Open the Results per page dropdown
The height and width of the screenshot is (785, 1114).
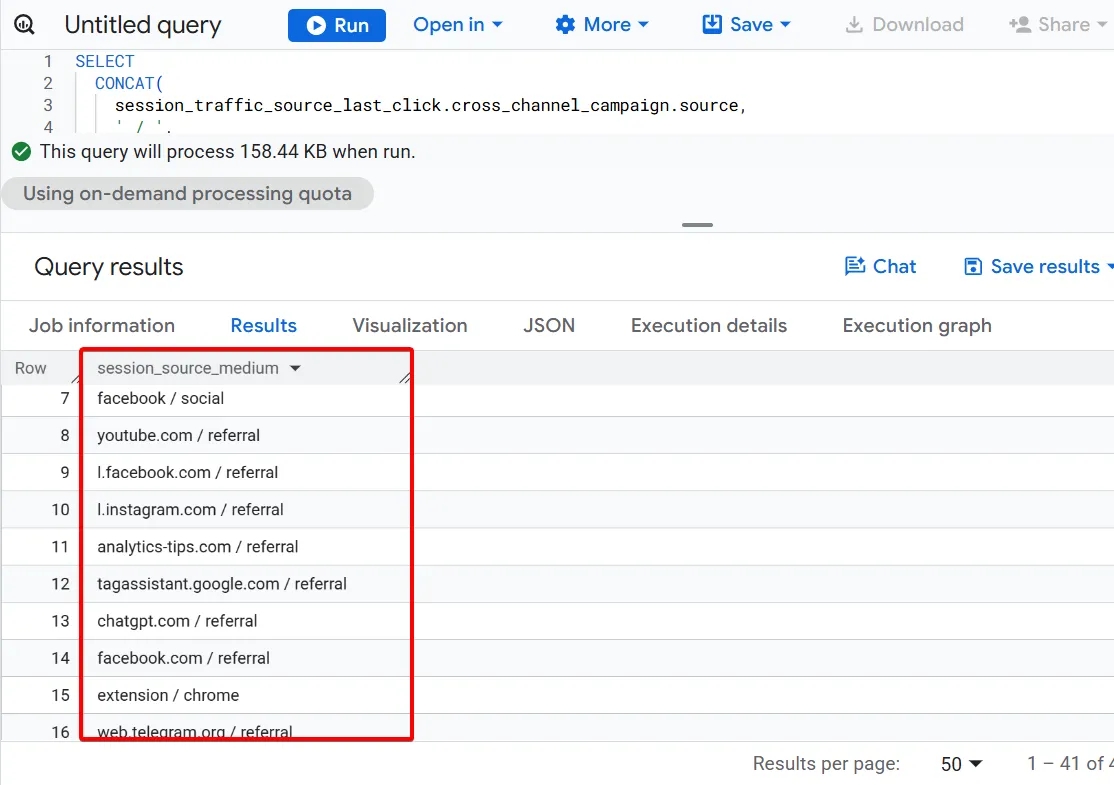tap(961, 764)
